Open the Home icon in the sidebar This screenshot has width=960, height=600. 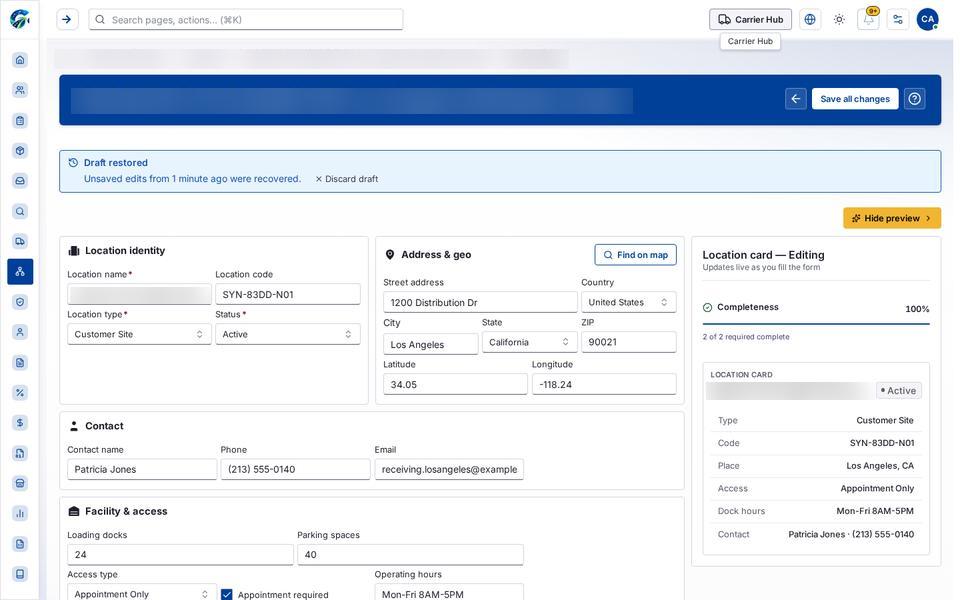[20, 60]
